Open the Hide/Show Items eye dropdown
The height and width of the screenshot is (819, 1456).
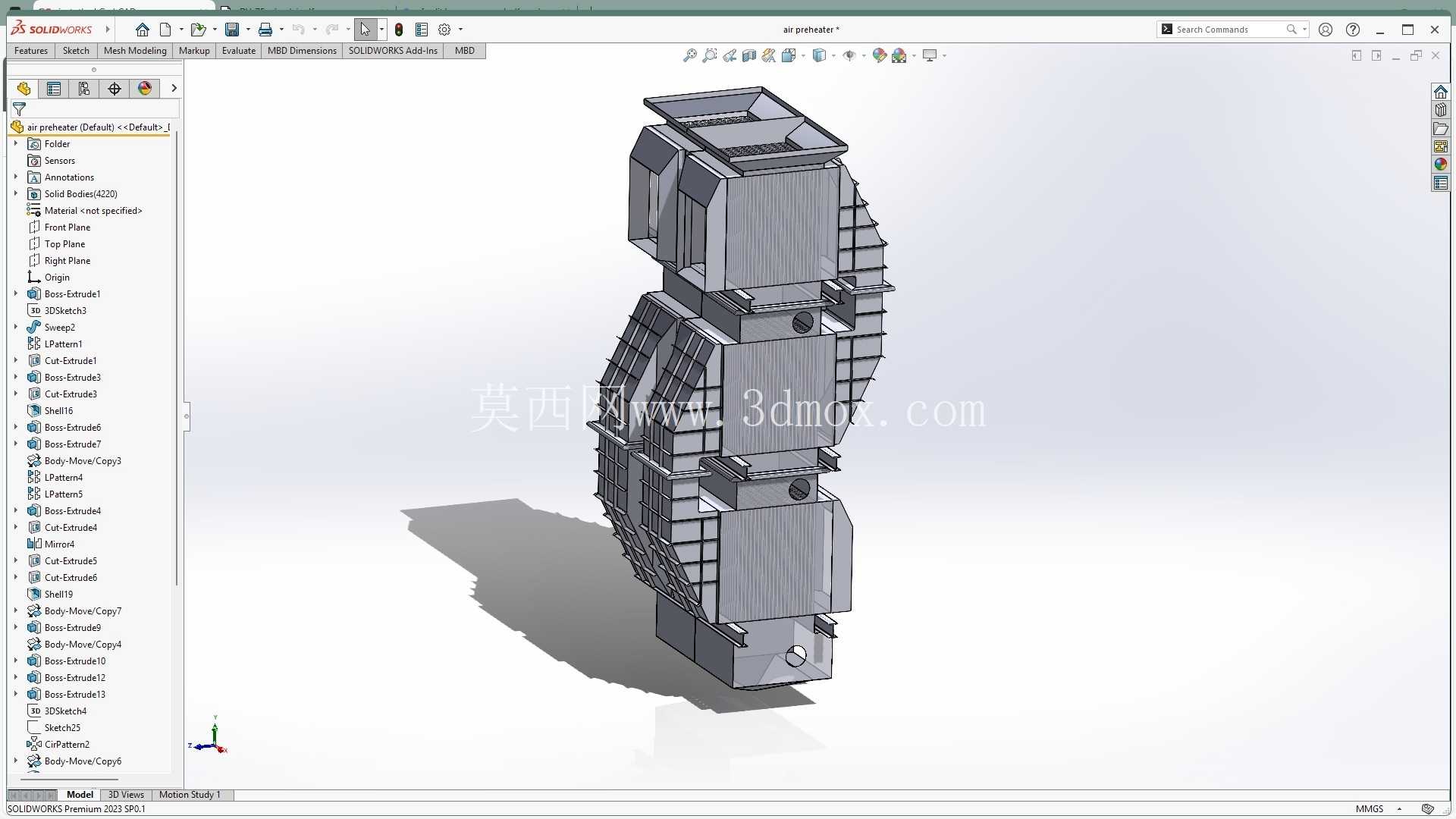coord(864,55)
